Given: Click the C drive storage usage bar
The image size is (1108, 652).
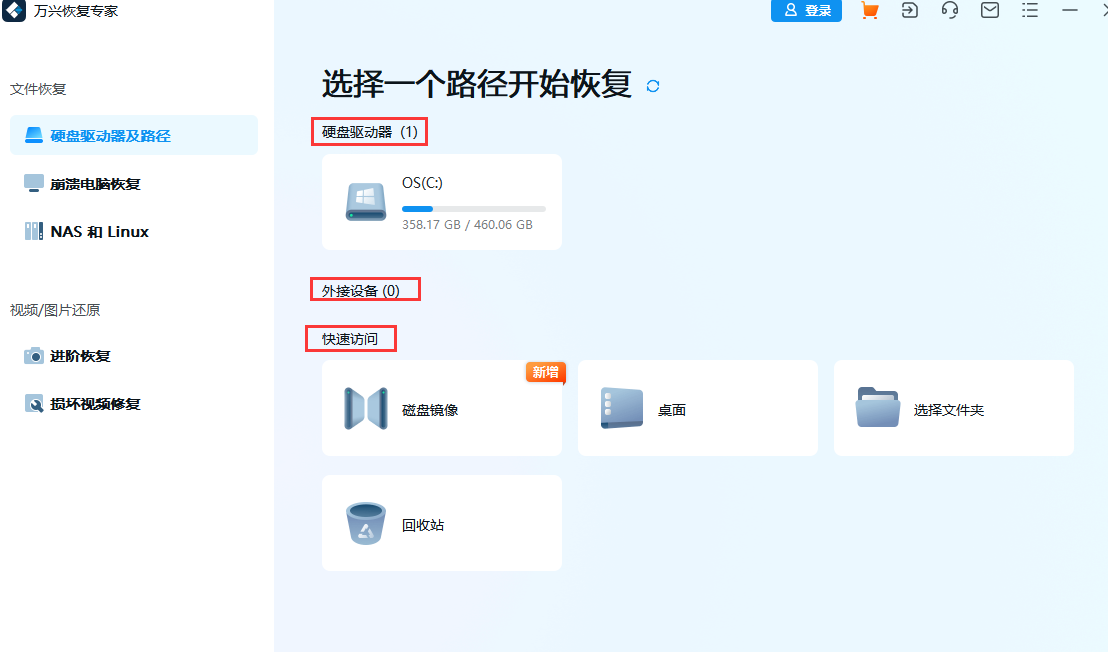Looking at the screenshot, I should point(472,209).
